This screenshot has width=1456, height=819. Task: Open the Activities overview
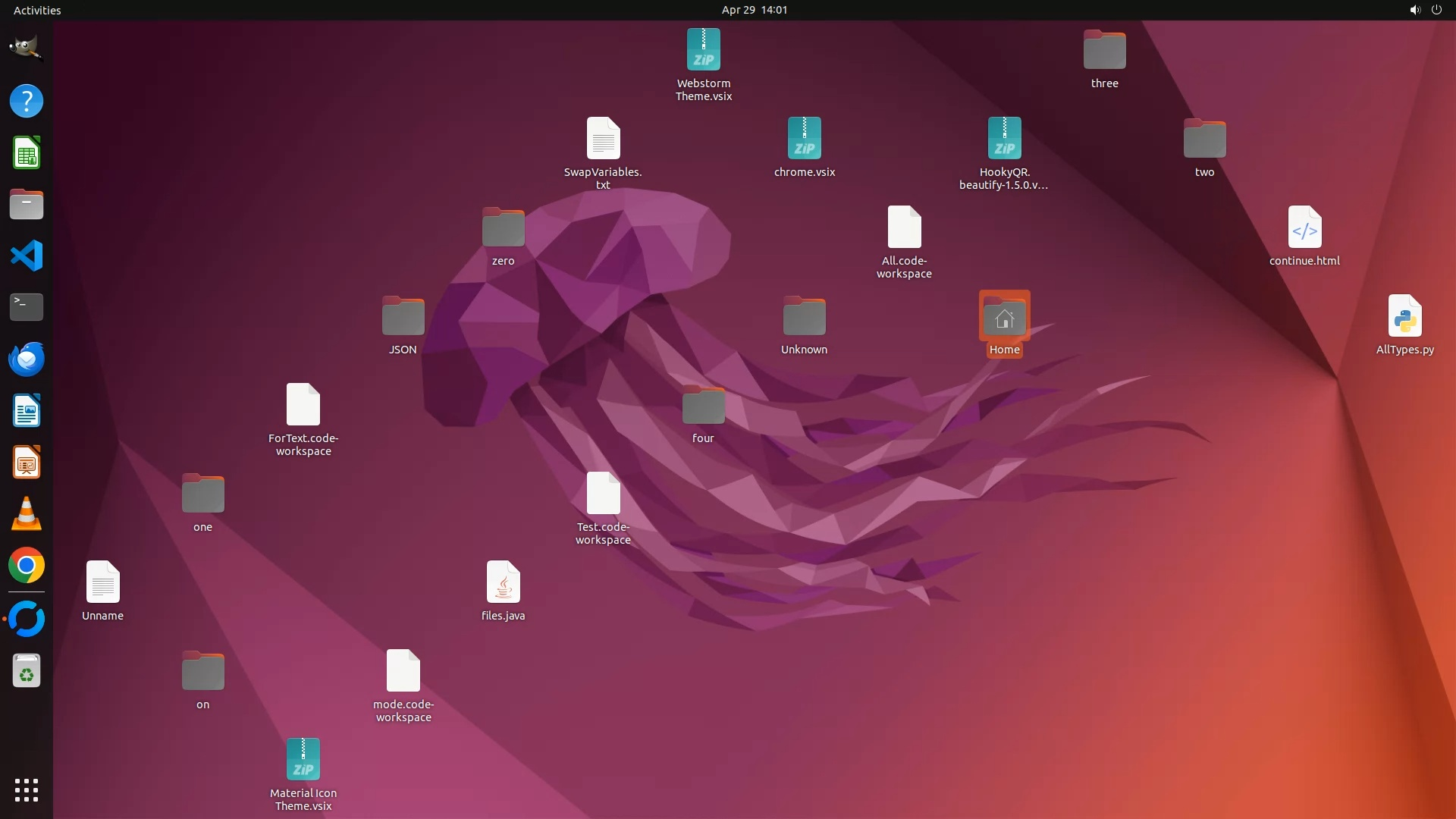click(x=37, y=10)
